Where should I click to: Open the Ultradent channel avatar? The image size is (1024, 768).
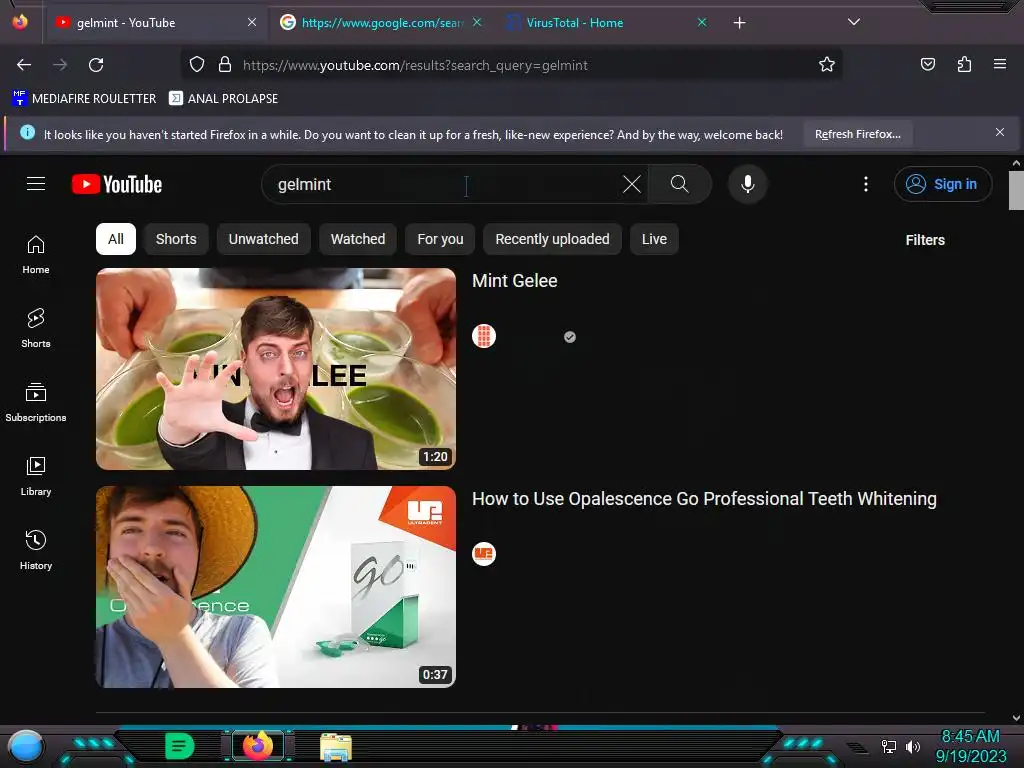tap(484, 554)
